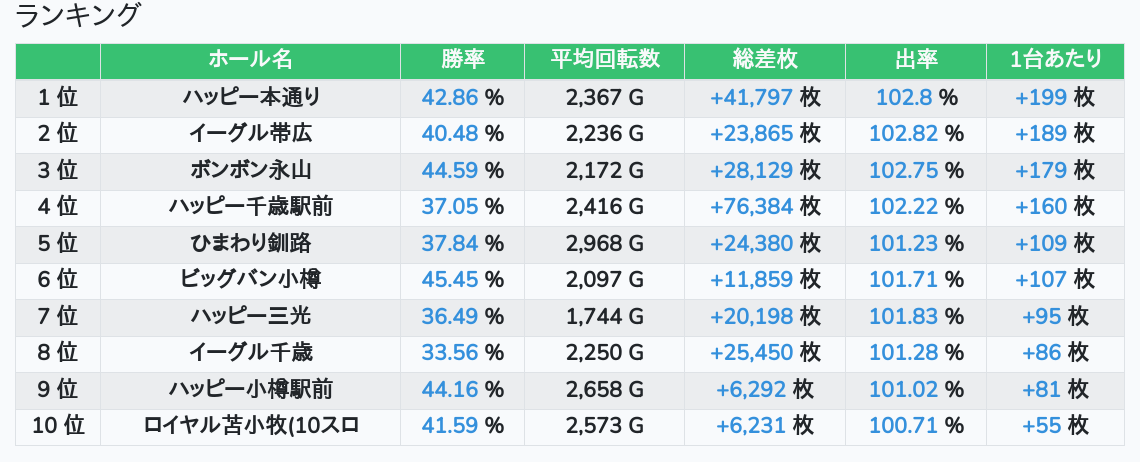The image size is (1140, 462).
Task: Open the ビッグバン小樽 hall entry
Action: coord(251,280)
